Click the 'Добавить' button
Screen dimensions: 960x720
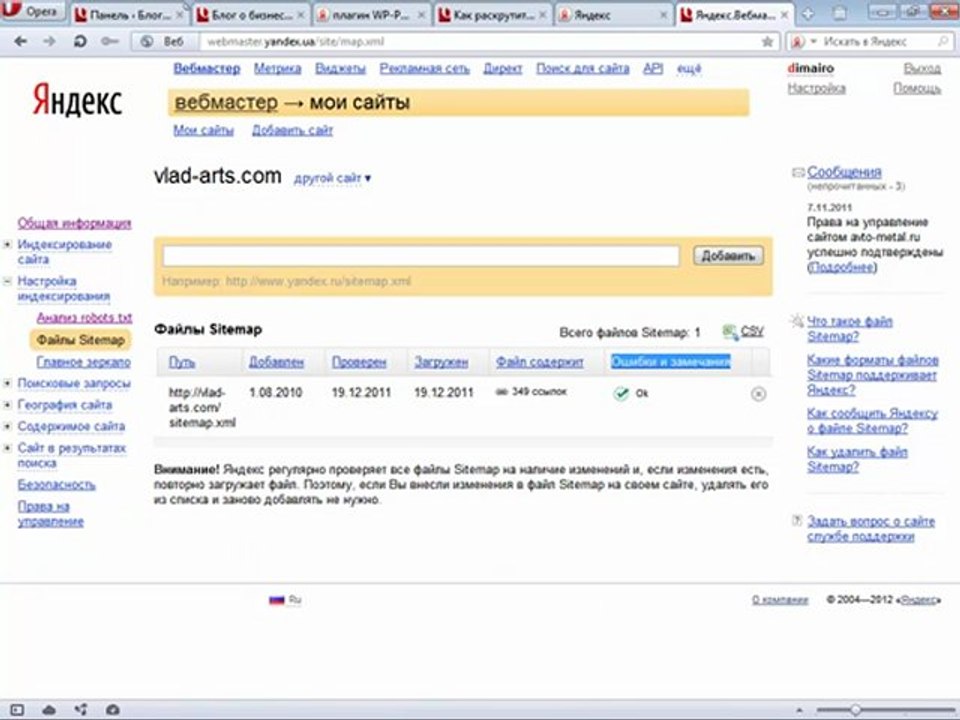(x=728, y=256)
